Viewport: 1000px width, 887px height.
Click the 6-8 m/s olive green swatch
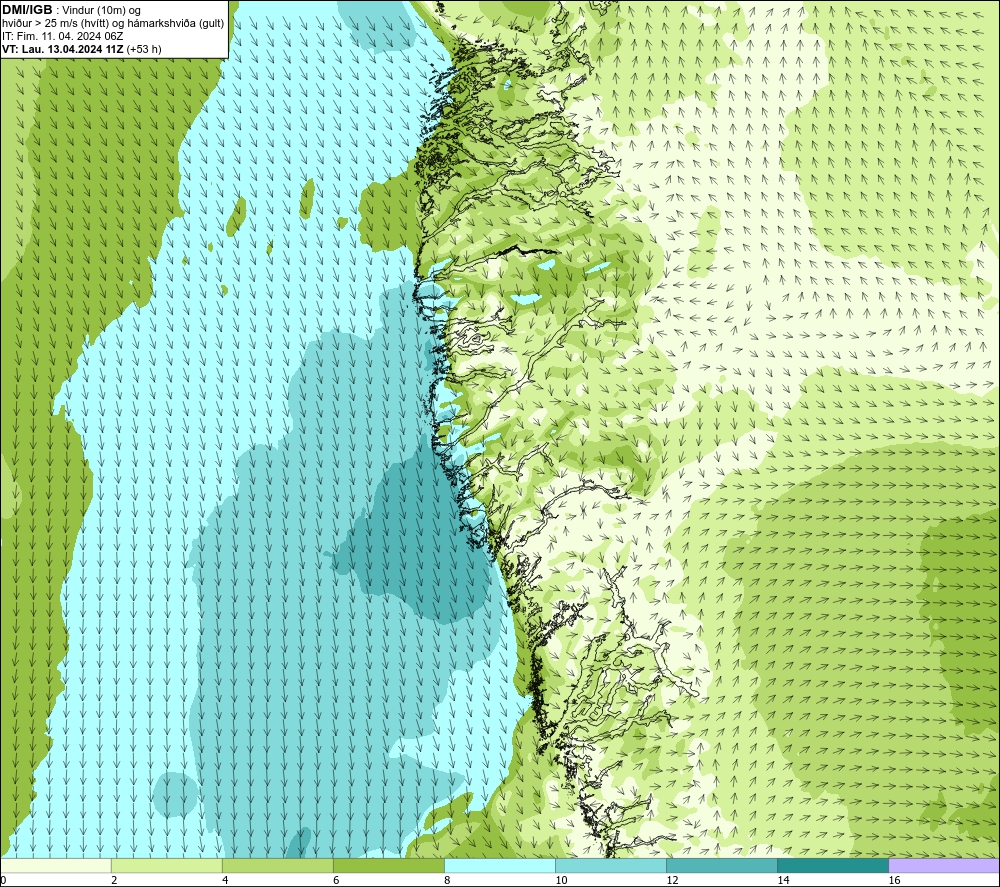click(388, 866)
